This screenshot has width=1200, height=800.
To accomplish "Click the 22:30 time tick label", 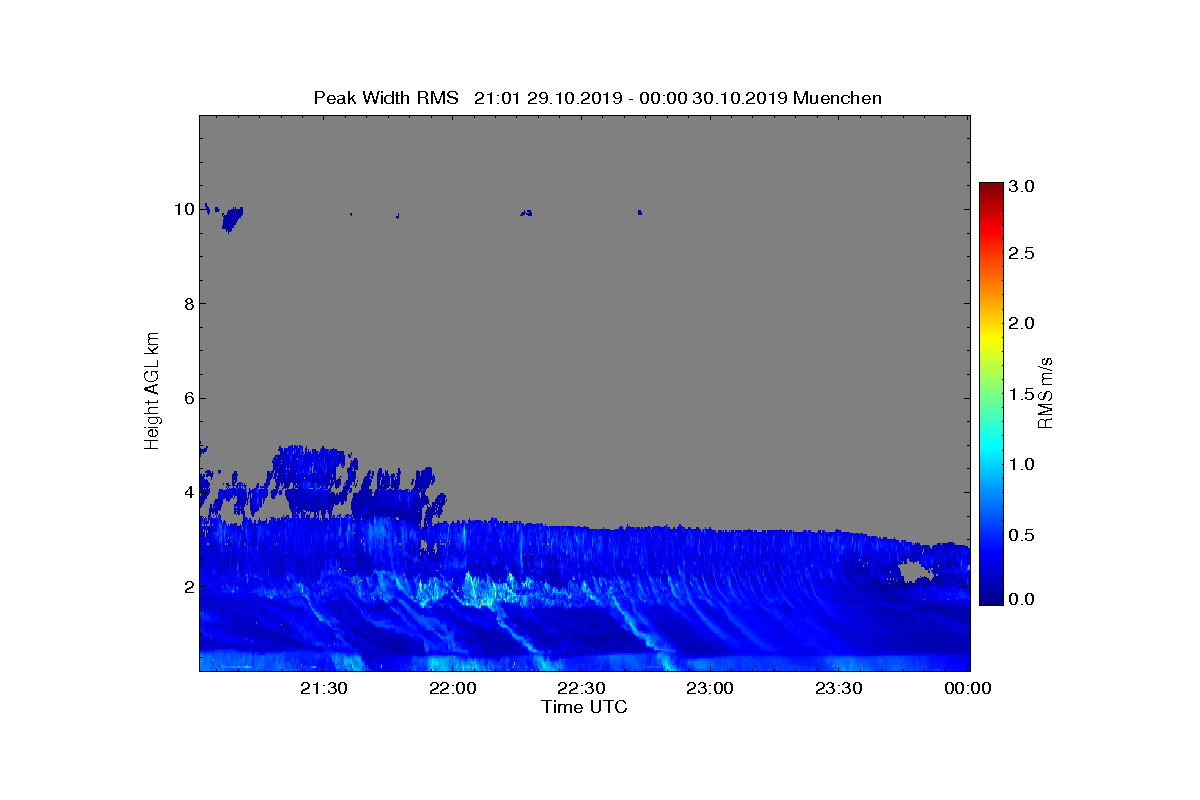I will tap(581, 688).
